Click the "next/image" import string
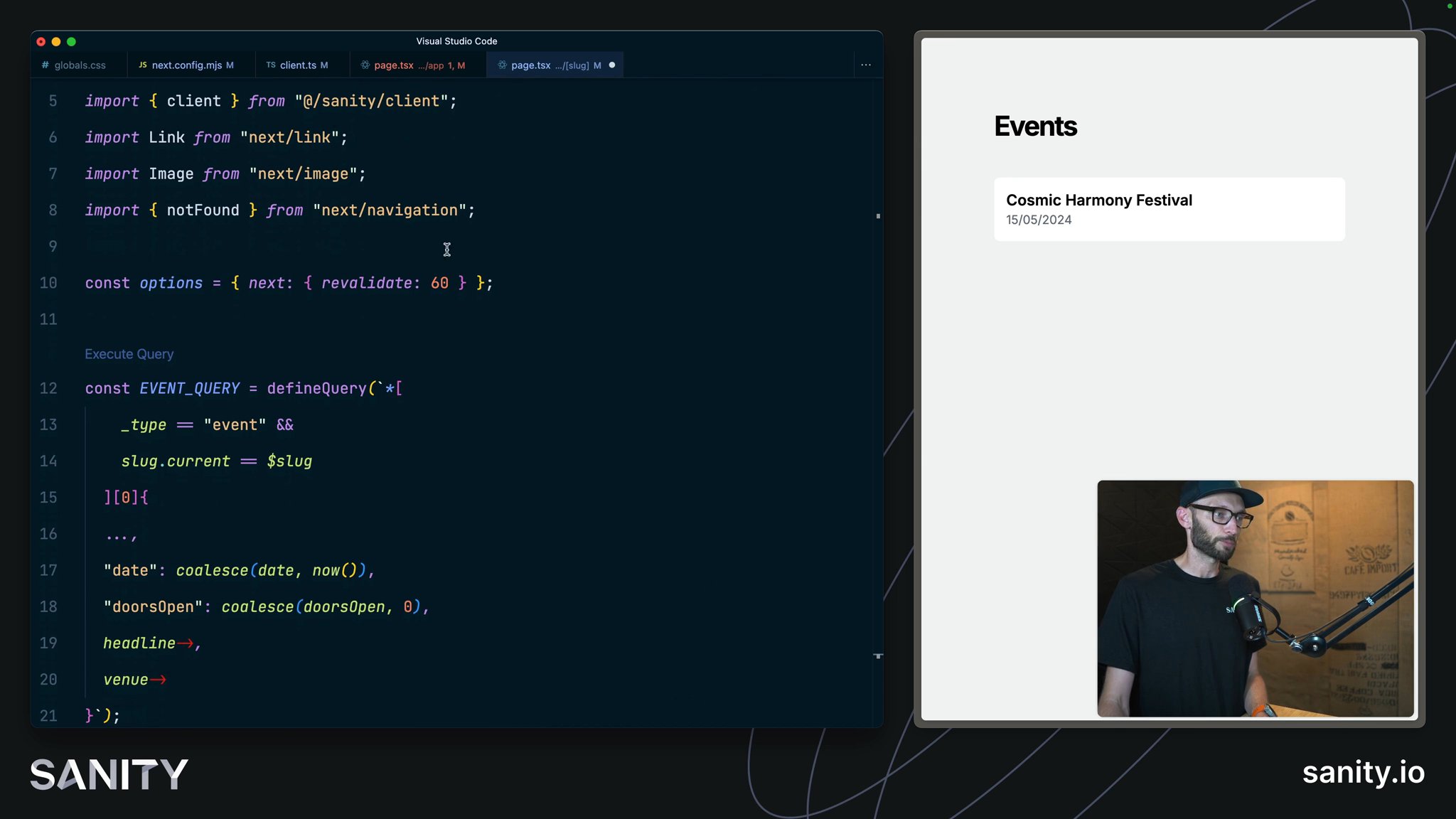Viewport: 1456px width, 819px height. point(303,174)
